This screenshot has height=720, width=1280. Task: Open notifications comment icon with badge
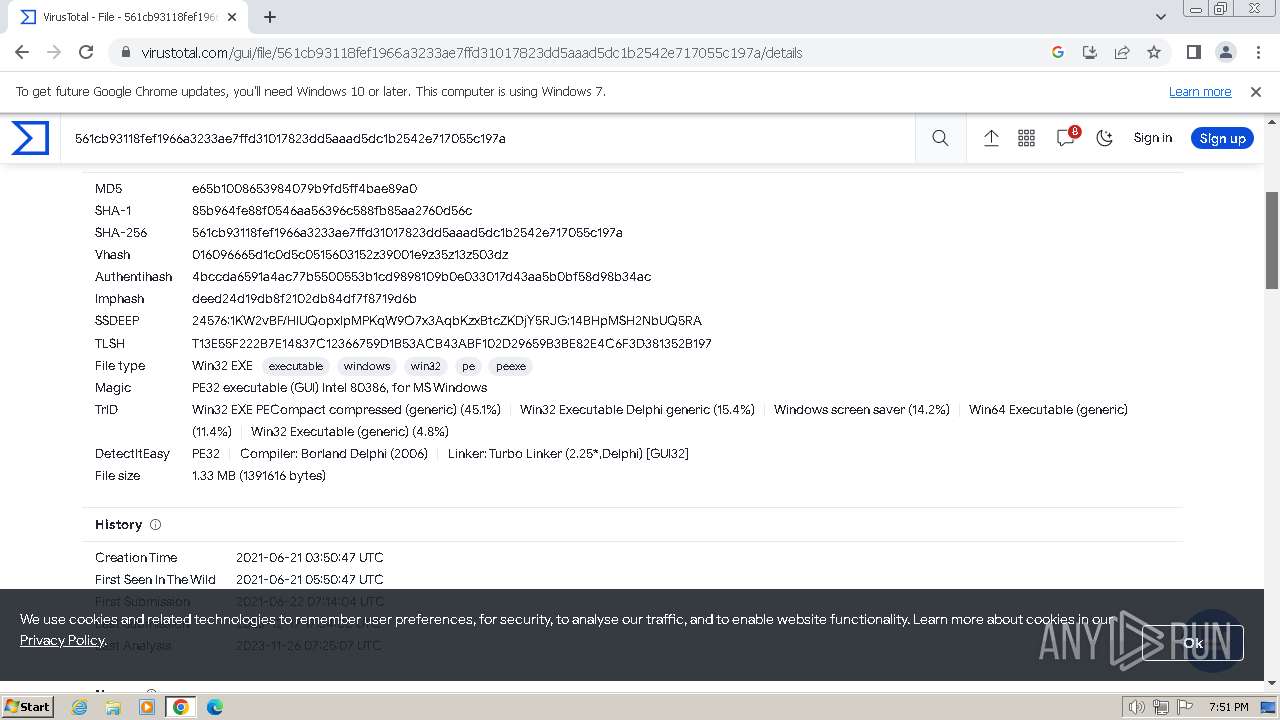coord(1066,138)
